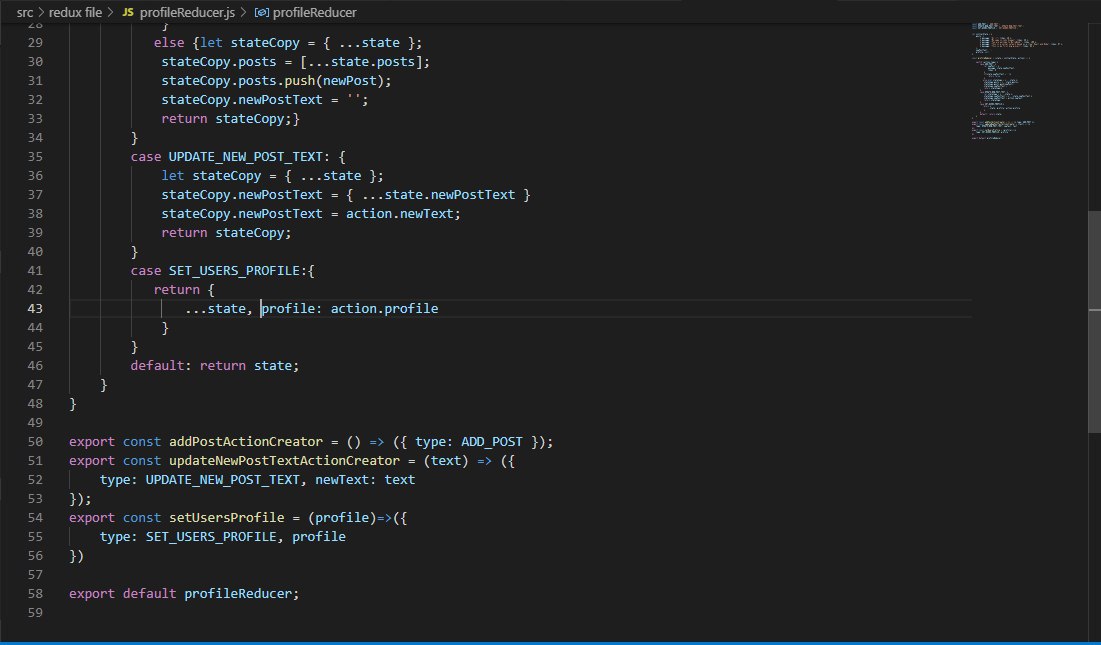Select line number 58 in the gutter
Image resolution: width=1101 pixels, height=645 pixels.
point(35,593)
